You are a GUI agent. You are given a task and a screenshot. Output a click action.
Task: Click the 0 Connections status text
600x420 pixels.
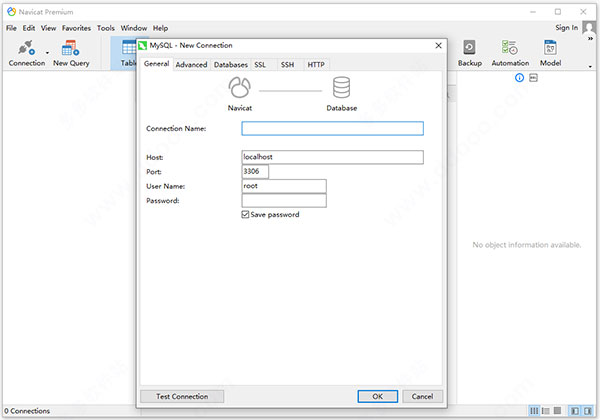coord(27,411)
